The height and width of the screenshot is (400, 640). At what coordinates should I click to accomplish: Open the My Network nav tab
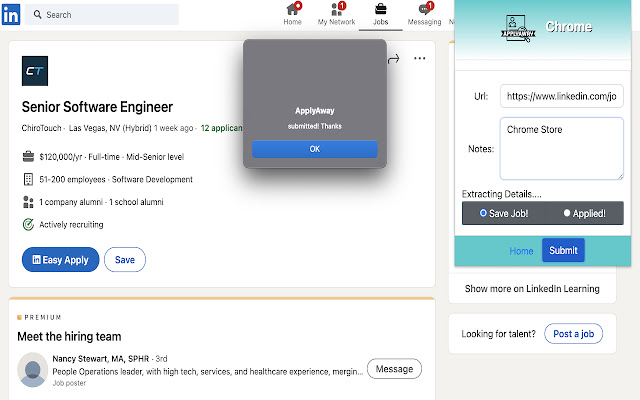click(x=337, y=14)
